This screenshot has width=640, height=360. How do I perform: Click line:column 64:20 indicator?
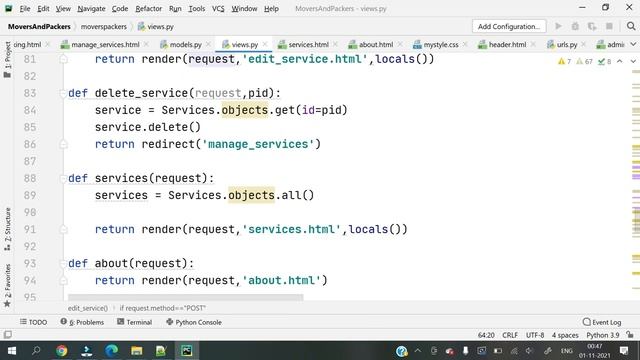(486, 335)
